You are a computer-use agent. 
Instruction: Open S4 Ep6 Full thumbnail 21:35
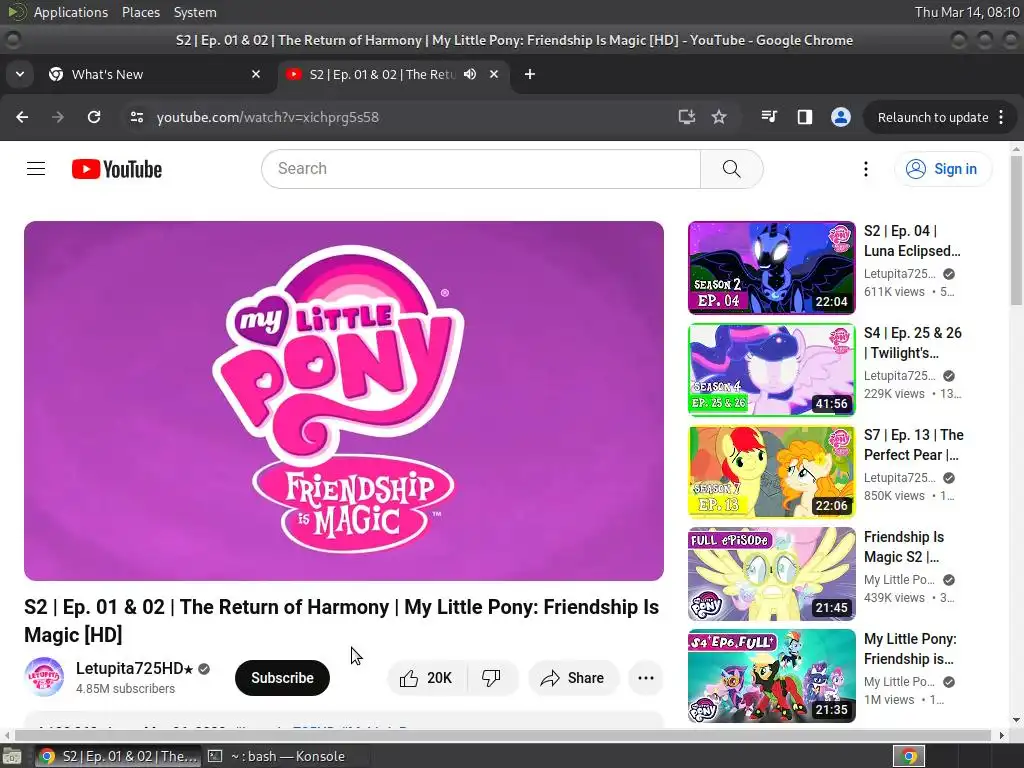point(772,675)
